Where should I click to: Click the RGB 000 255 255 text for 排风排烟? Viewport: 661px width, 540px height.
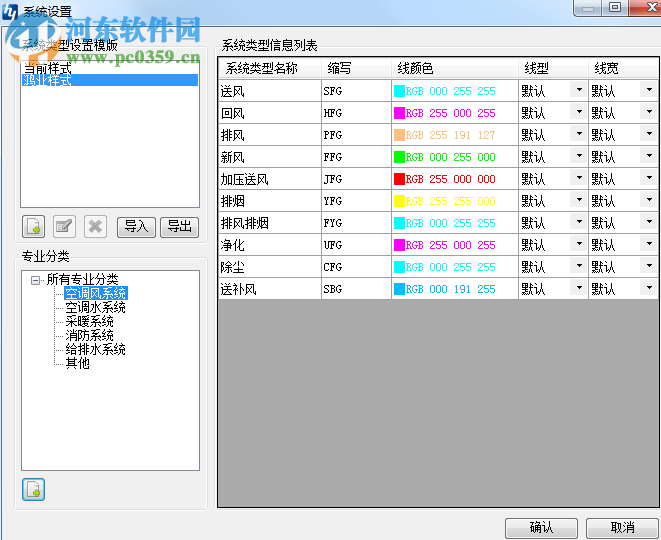451,223
